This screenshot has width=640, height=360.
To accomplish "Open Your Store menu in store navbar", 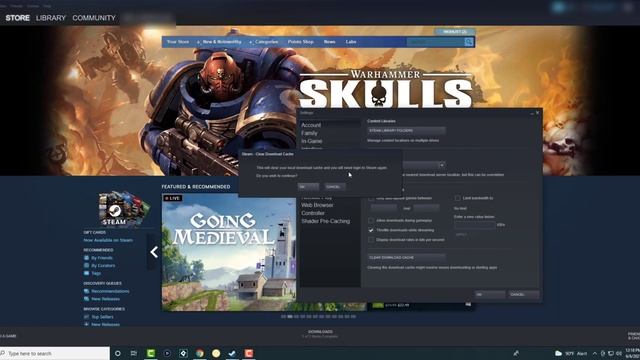I will click(x=178, y=42).
